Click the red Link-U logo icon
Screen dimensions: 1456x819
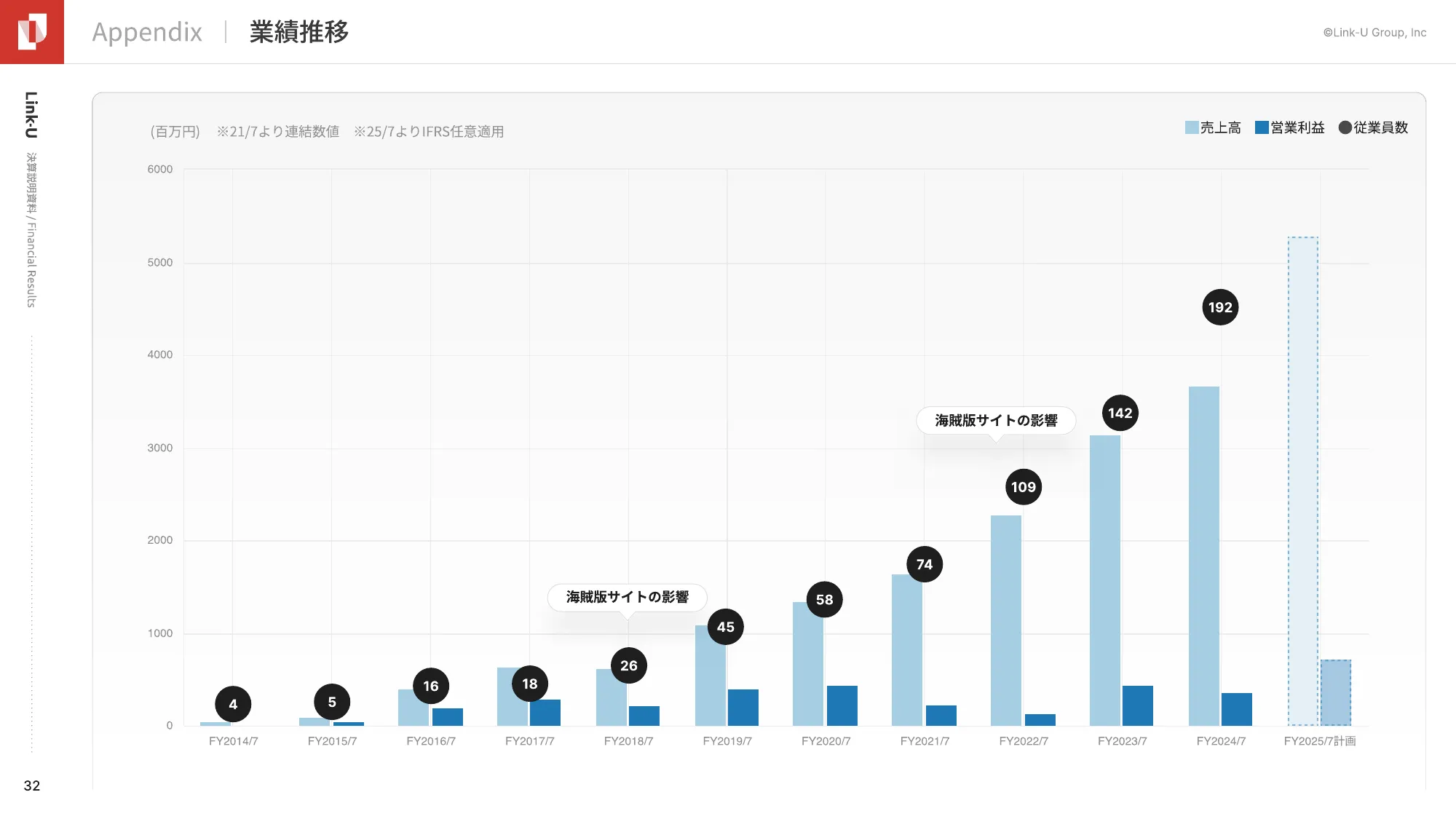coord(32,32)
